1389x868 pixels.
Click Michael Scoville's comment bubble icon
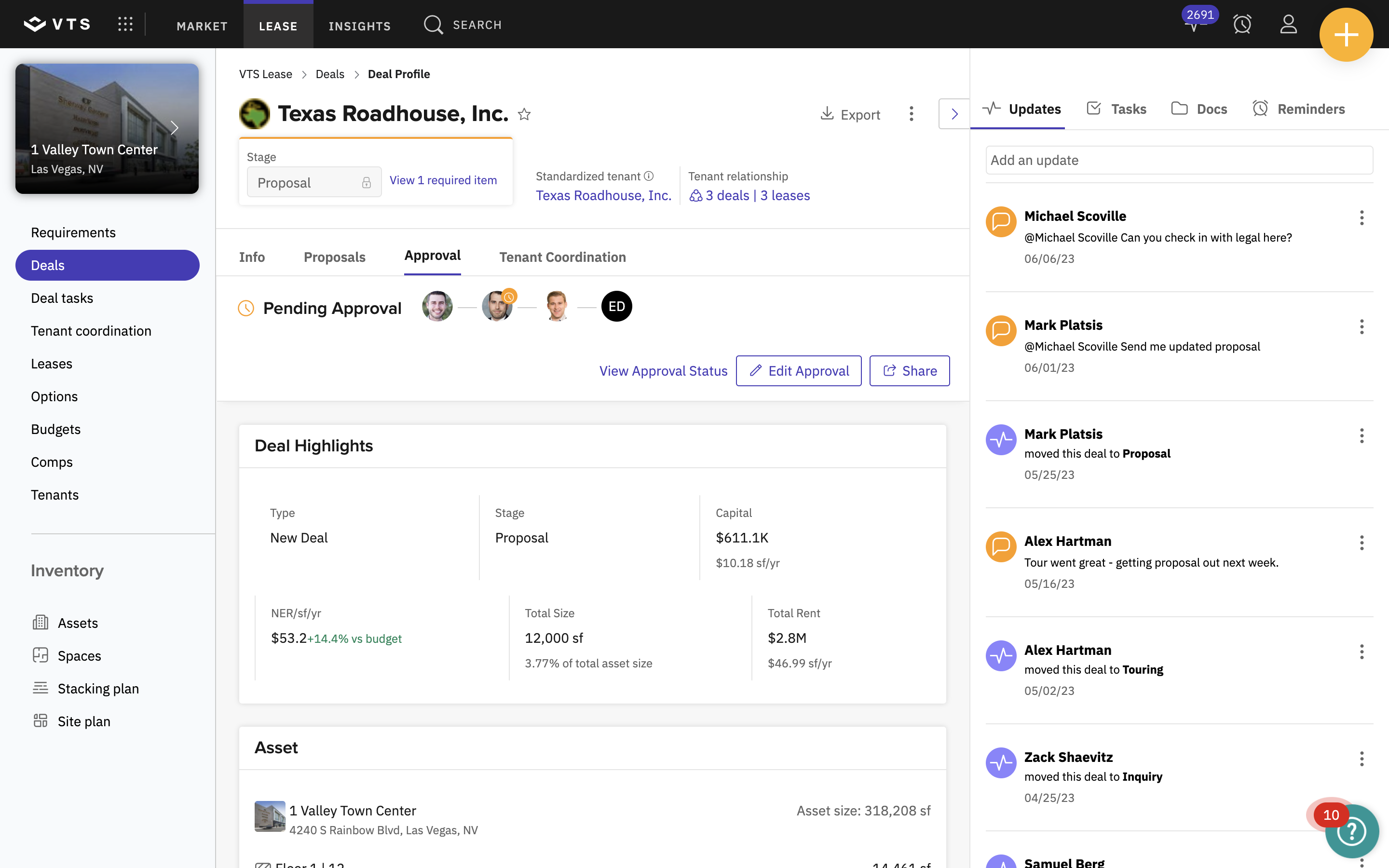point(1001,222)
